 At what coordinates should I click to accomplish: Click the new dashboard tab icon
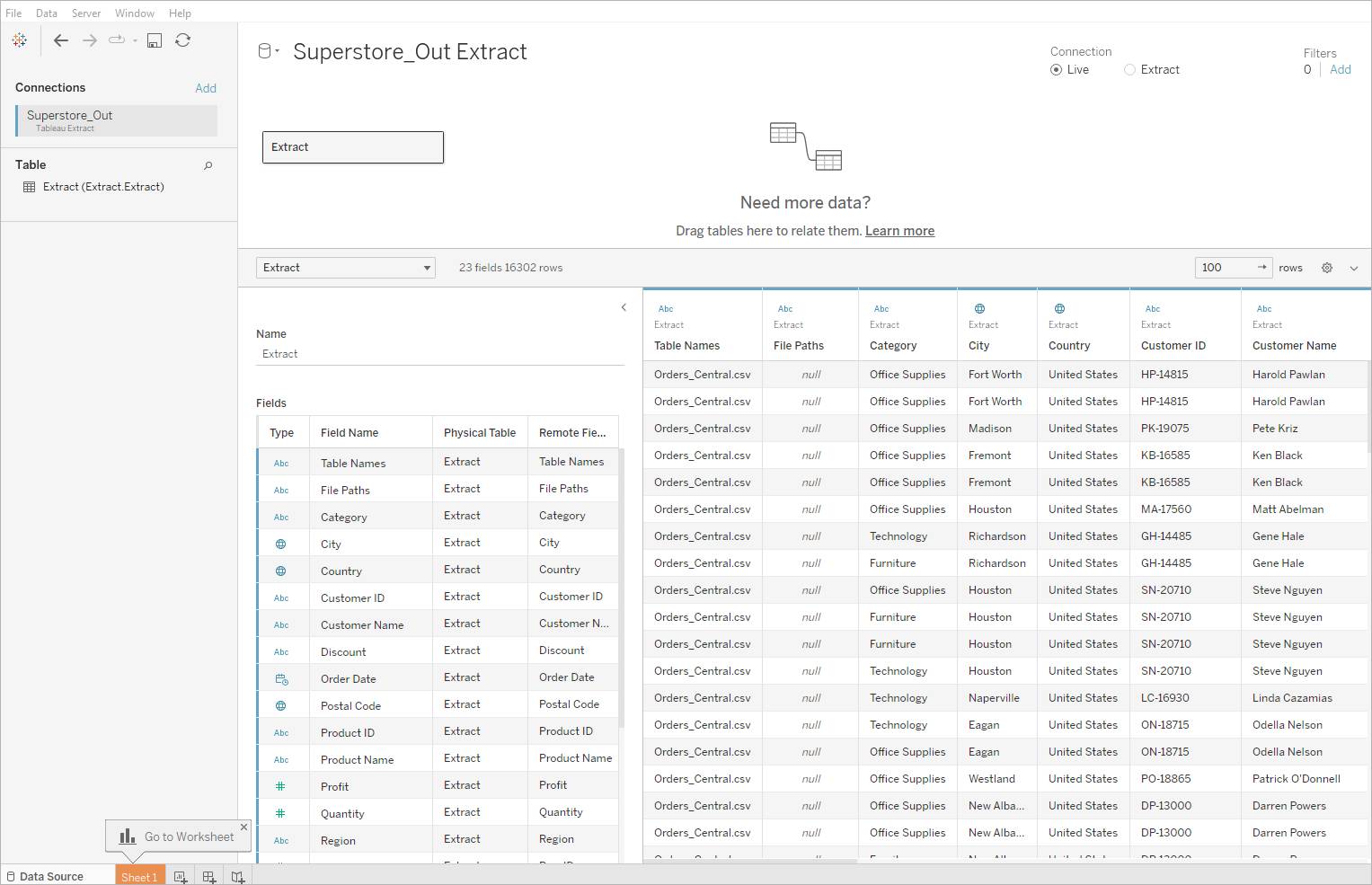pyautogui.click(x=209, y=877)
